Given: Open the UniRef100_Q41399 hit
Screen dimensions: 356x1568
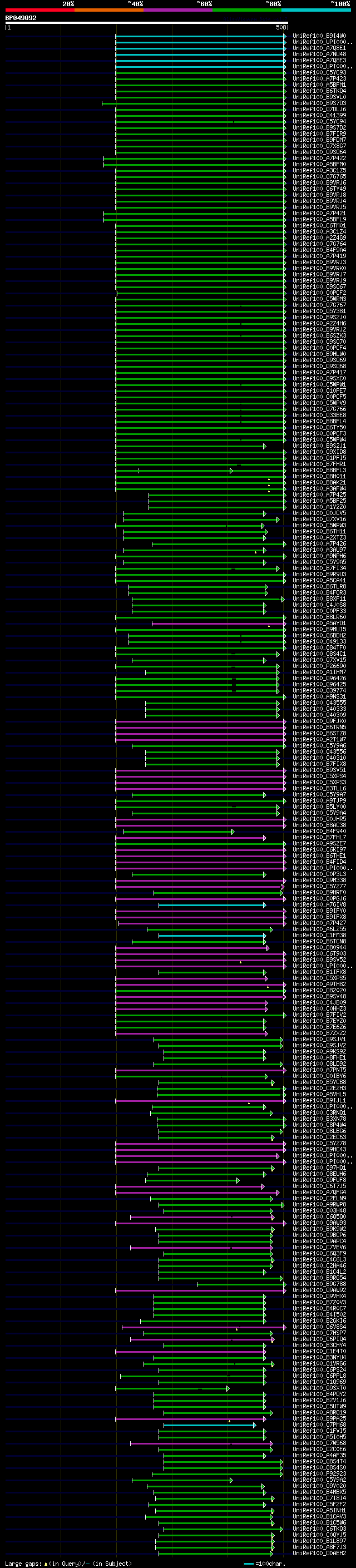Looking at the screenshot, I should (319, 115).
